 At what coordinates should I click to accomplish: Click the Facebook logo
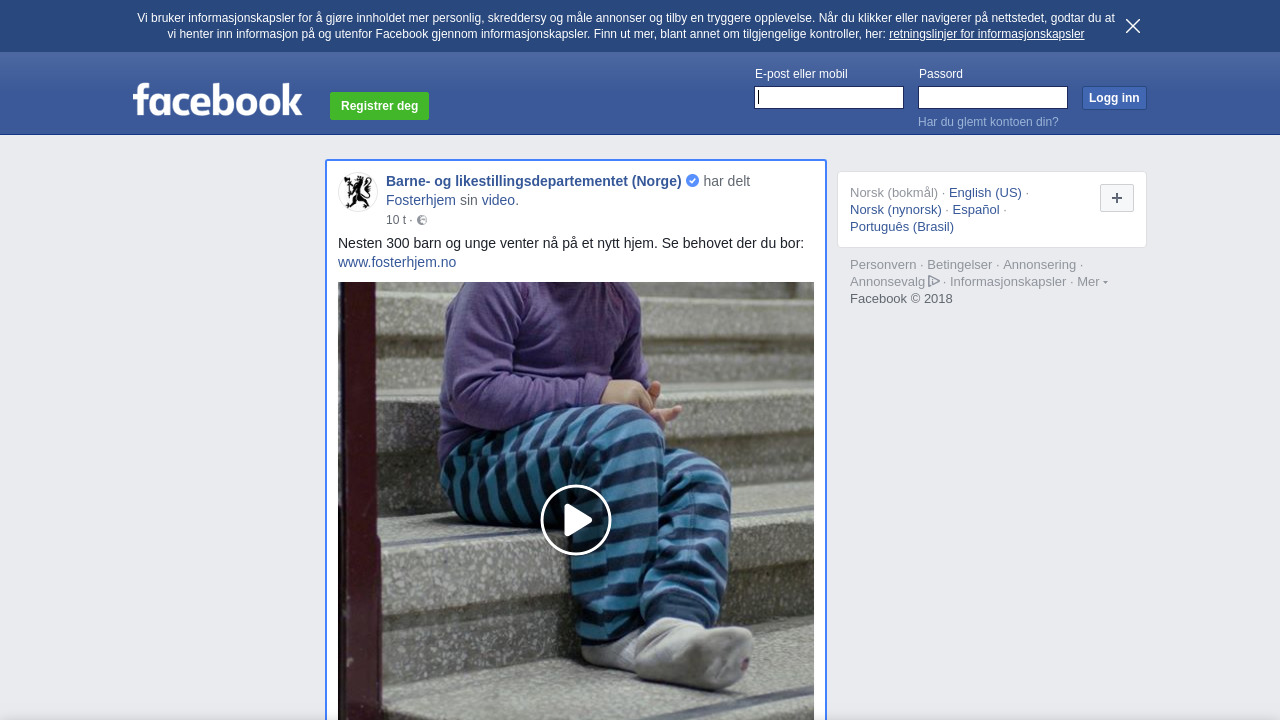[x=218, y=100]
